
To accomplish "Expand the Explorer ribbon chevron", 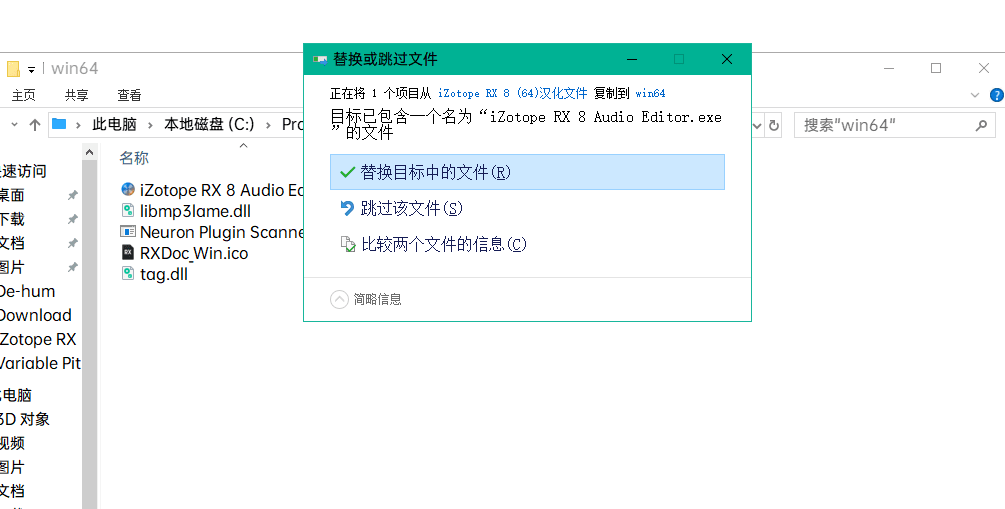I will point(976,95).
